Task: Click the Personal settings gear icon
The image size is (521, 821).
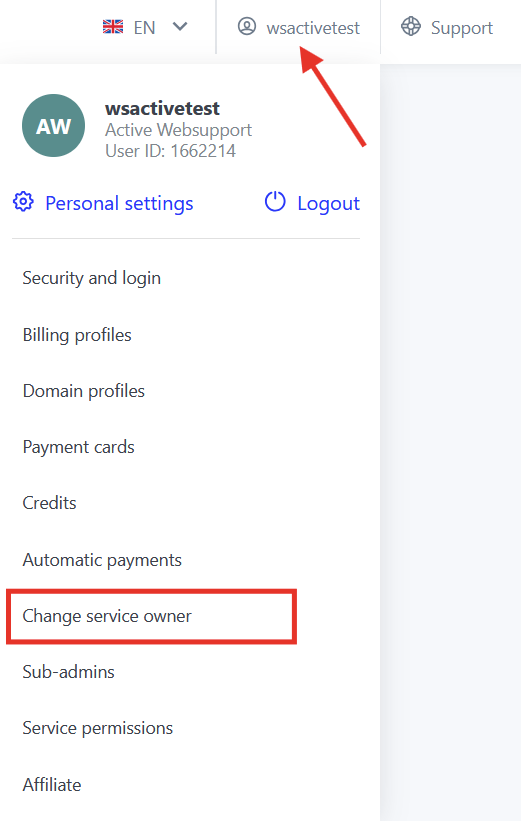Action: tap(23, 202)
